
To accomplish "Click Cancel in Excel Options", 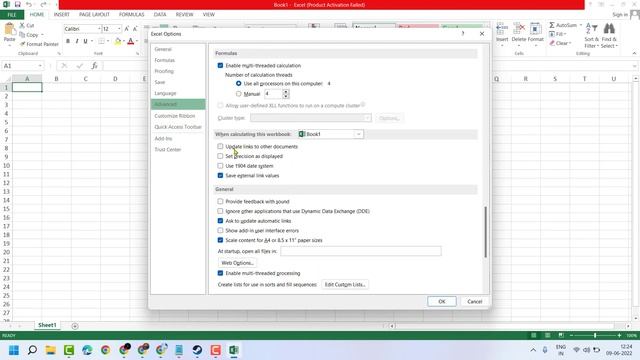I will [474, 301].
